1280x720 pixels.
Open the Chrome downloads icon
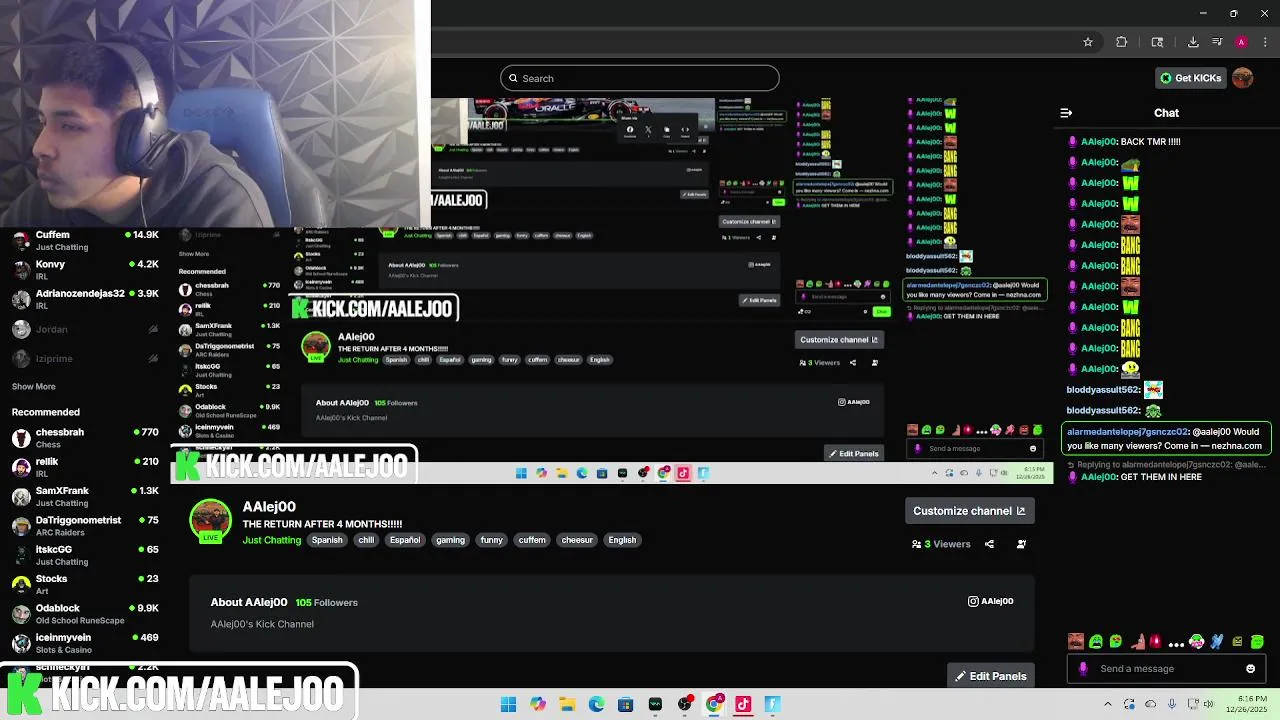[x=1193, y=42]
